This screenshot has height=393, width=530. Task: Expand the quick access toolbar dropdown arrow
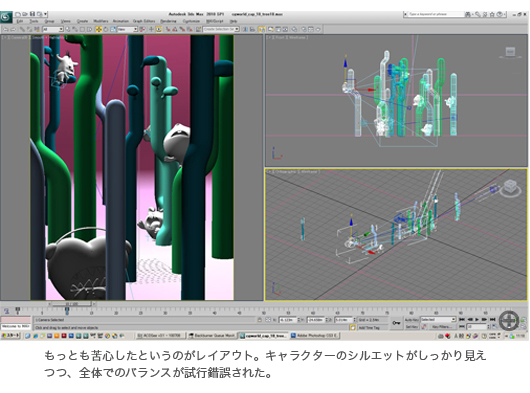[45, 14]
